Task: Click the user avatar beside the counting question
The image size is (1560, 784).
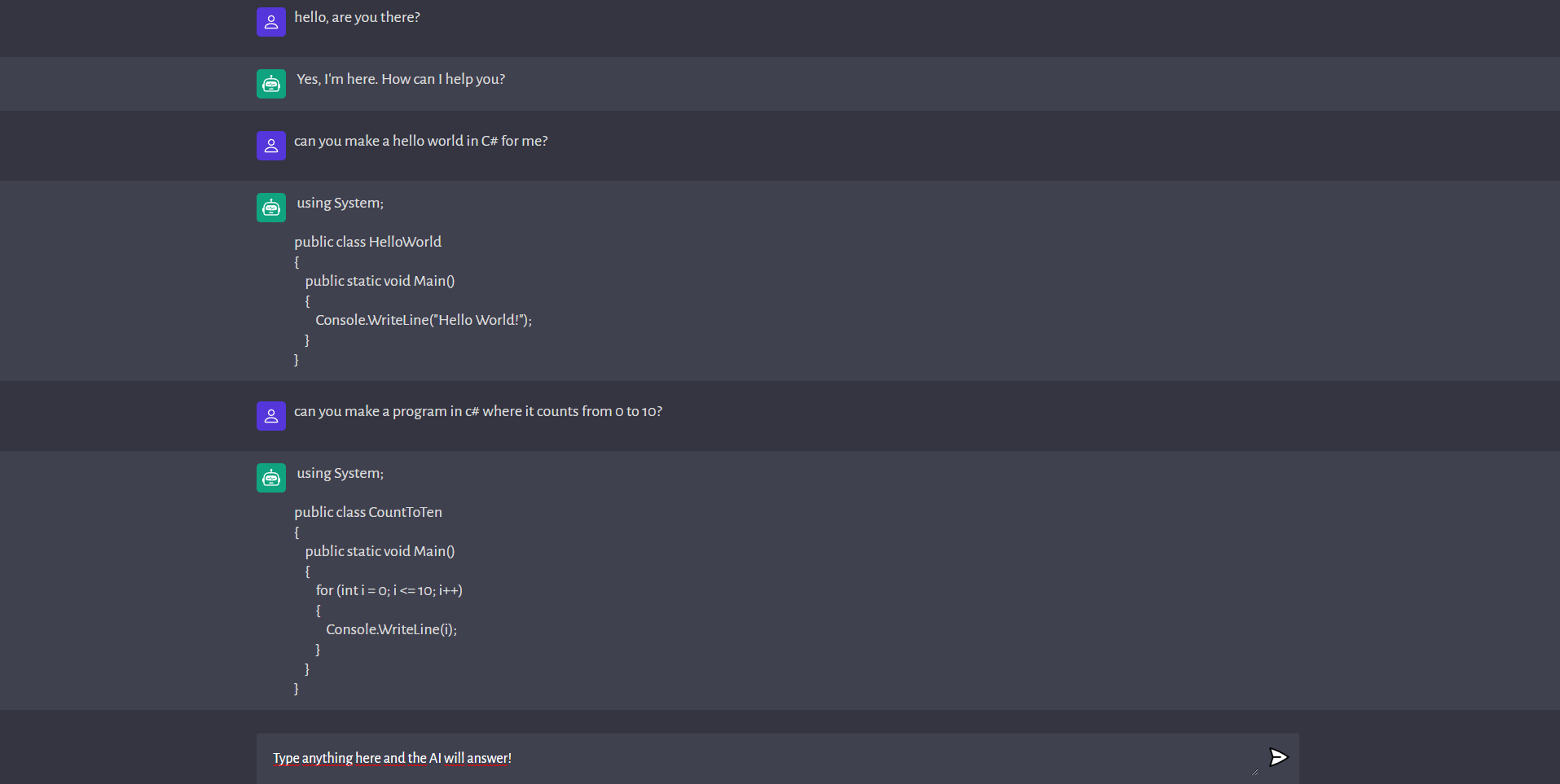Action: click(270, 416)
